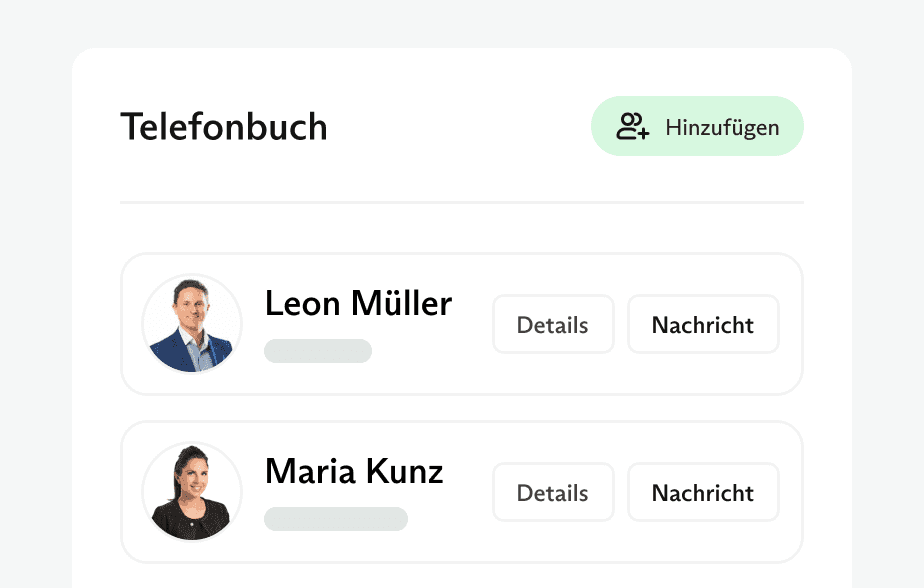Screen dimensions: 924x588
Task: Click grey placeholder bar under Leon Müller
Action: [318, 351]
